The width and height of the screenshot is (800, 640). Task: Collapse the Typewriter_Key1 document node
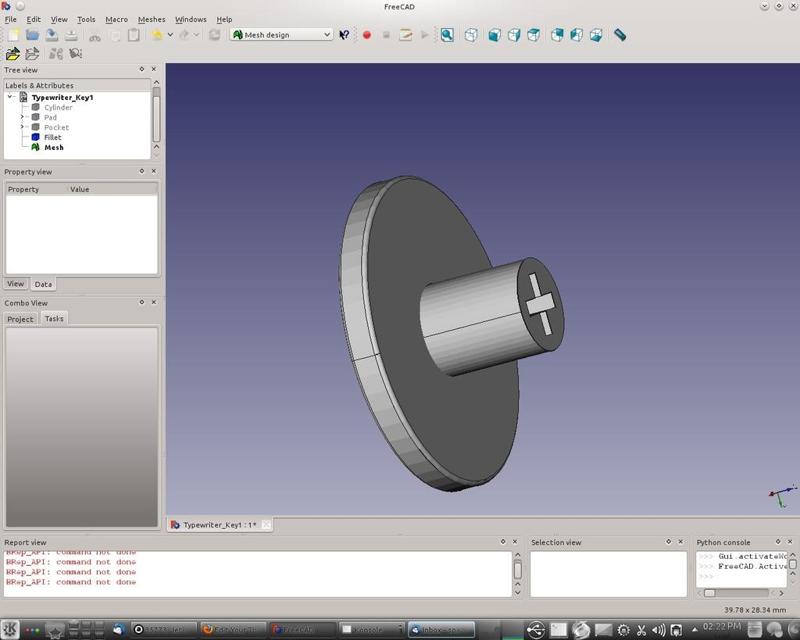[9, 97]
